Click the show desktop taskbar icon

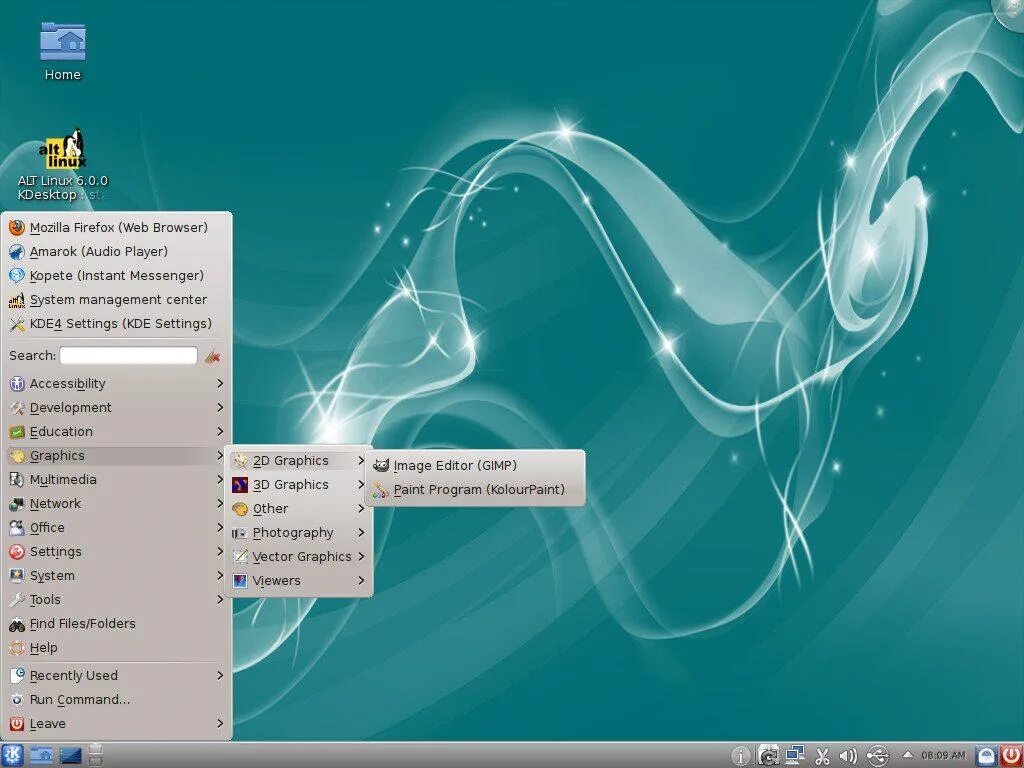click(71, 756)
